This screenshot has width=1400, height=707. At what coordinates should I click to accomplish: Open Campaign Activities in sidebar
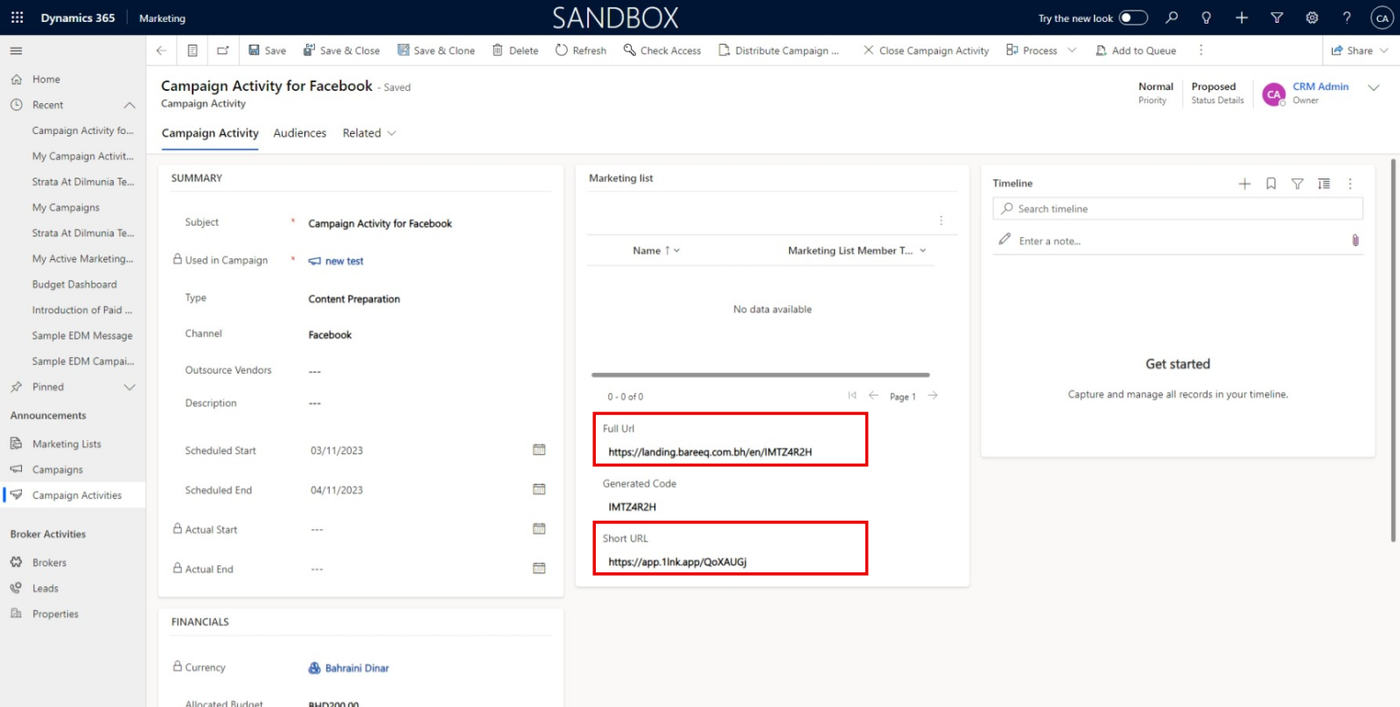coord(77,495)
